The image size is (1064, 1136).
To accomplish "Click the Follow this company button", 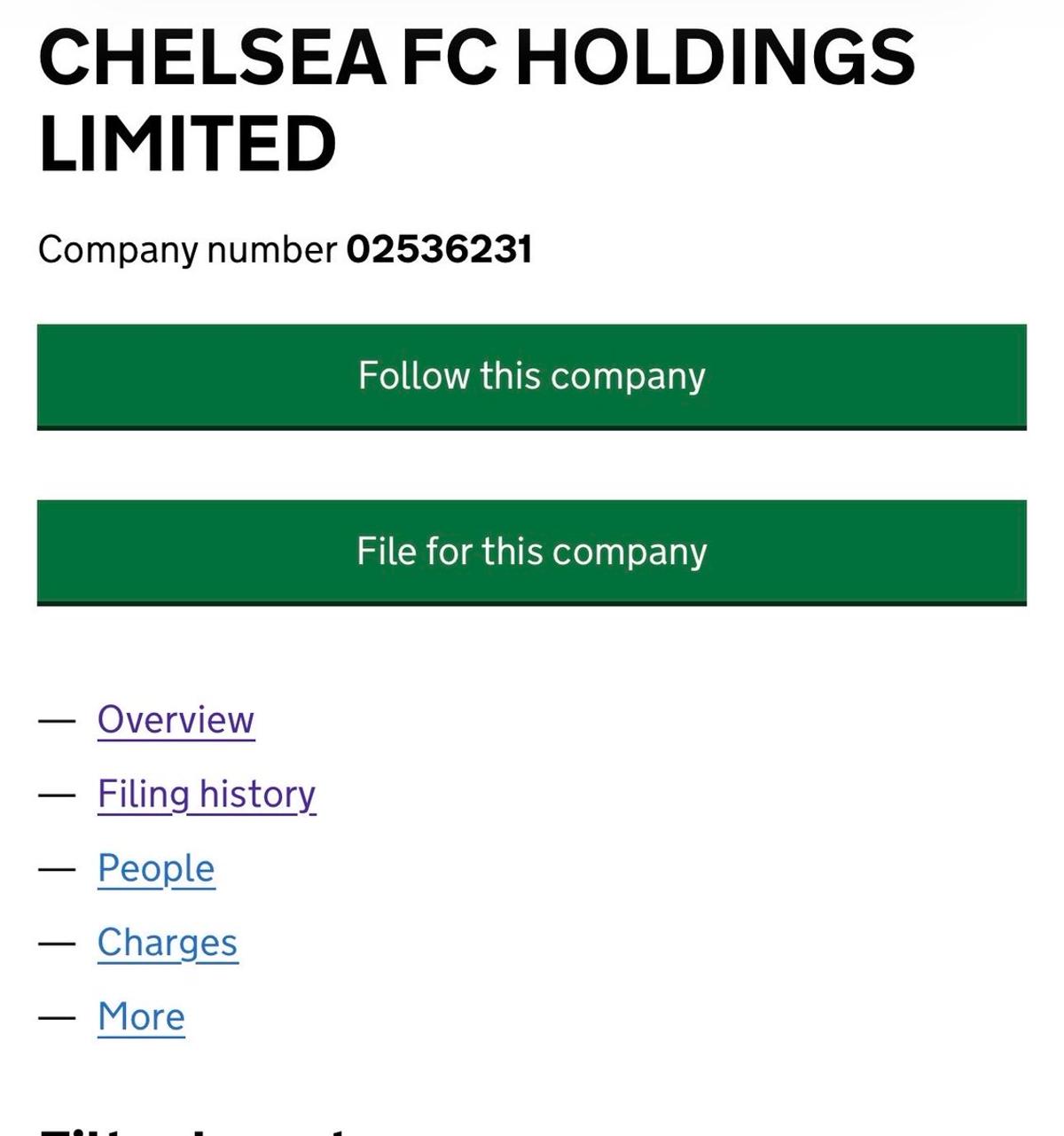I will [532, 376].
